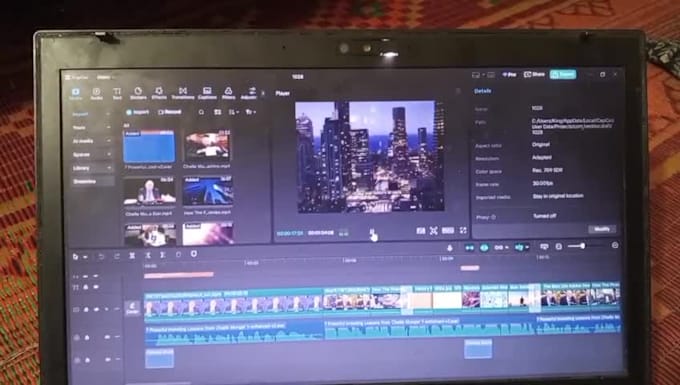Open the Media tab in top toolbar

pos(75,93)
